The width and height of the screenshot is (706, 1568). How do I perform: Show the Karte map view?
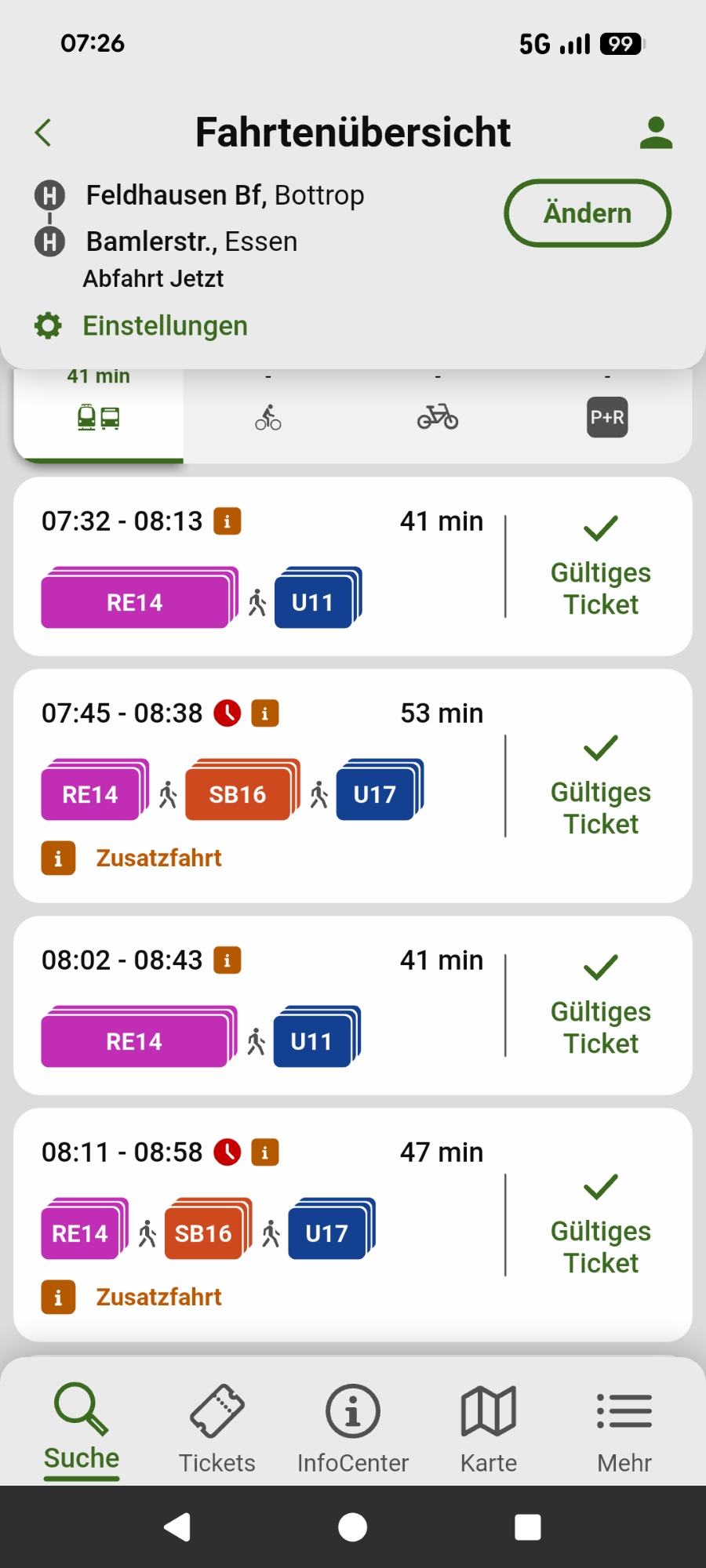[489, 1428]
